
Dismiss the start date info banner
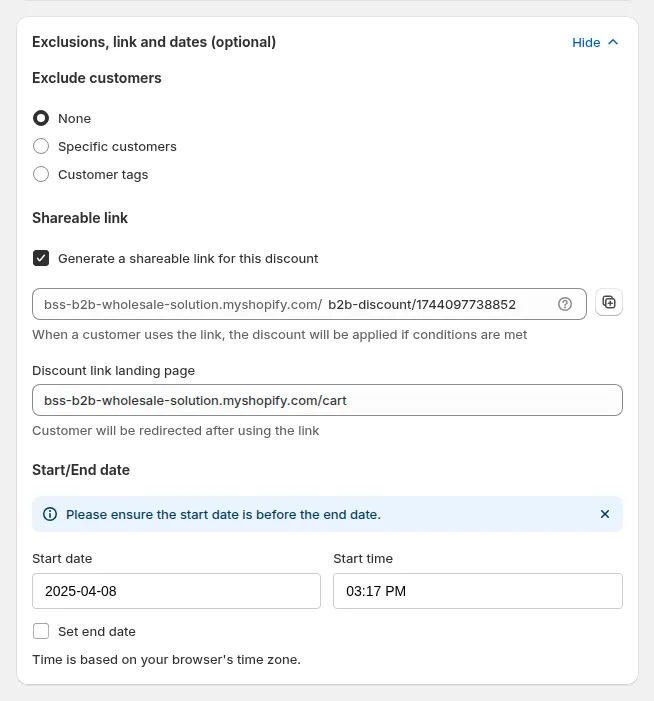tap(604, 514)
